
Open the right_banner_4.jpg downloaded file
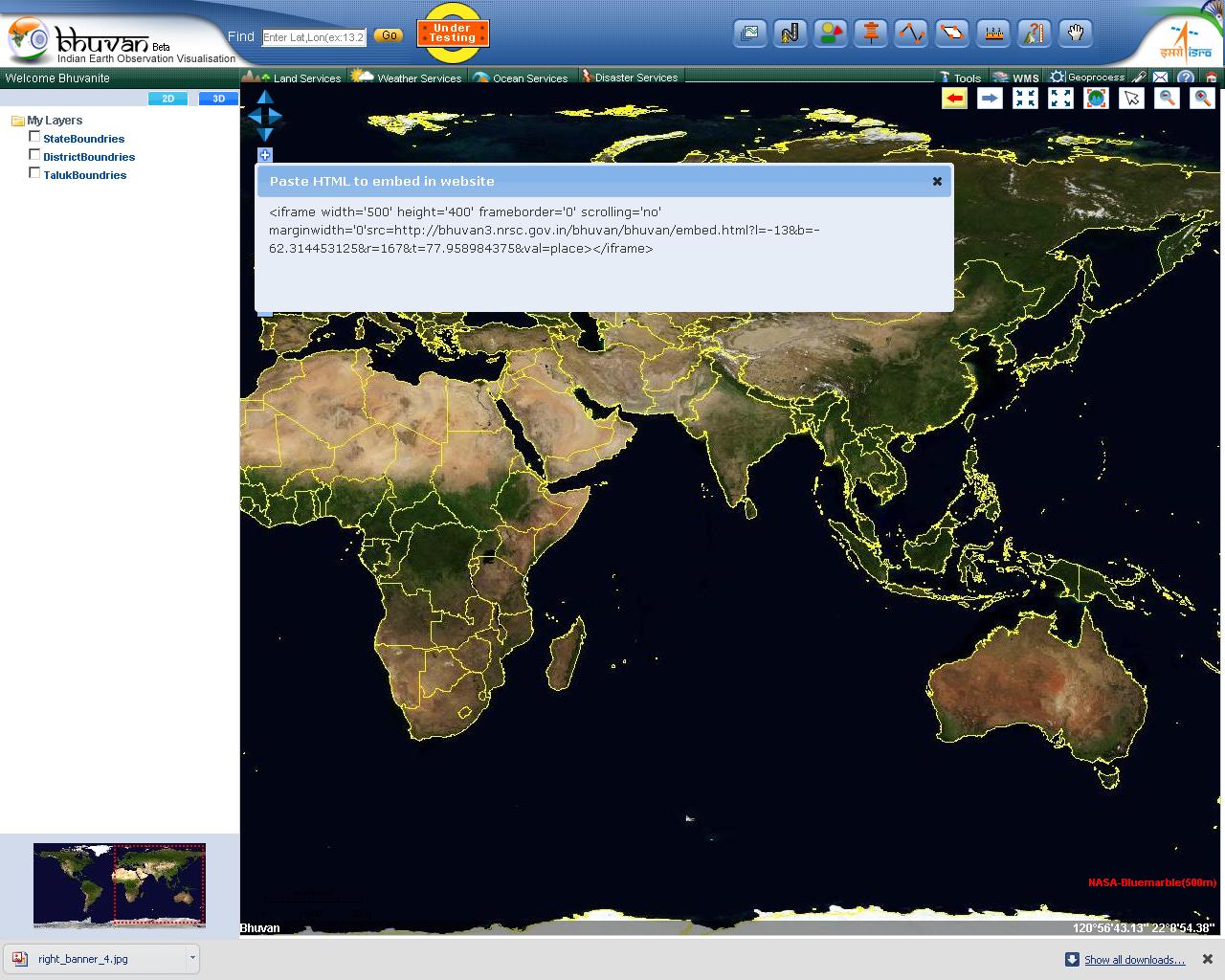[x=94, y=958]
